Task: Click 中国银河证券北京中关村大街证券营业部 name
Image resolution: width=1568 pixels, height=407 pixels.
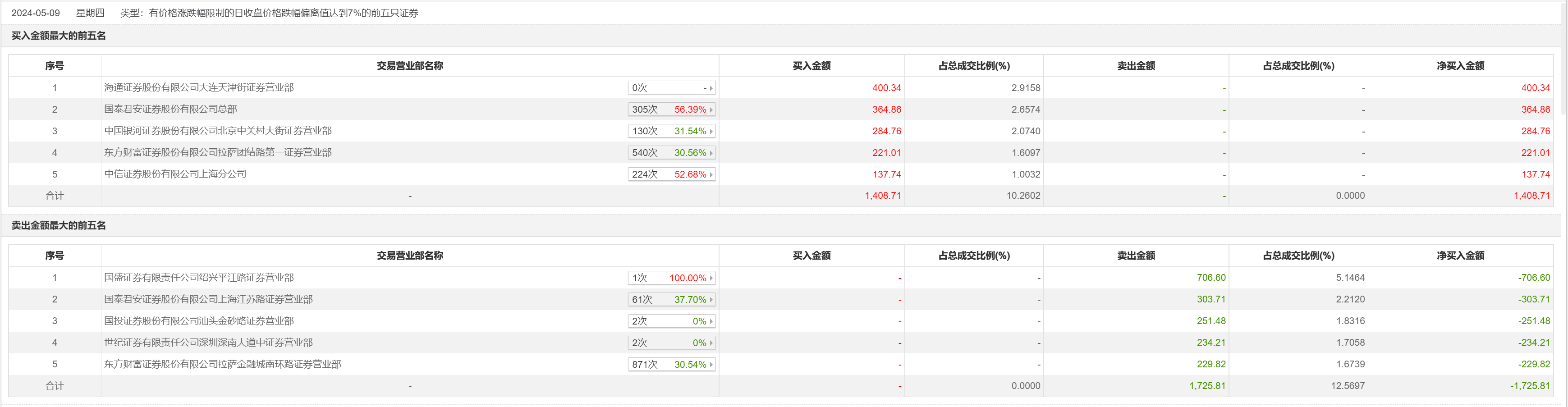Action: click(x=217, y=131)
